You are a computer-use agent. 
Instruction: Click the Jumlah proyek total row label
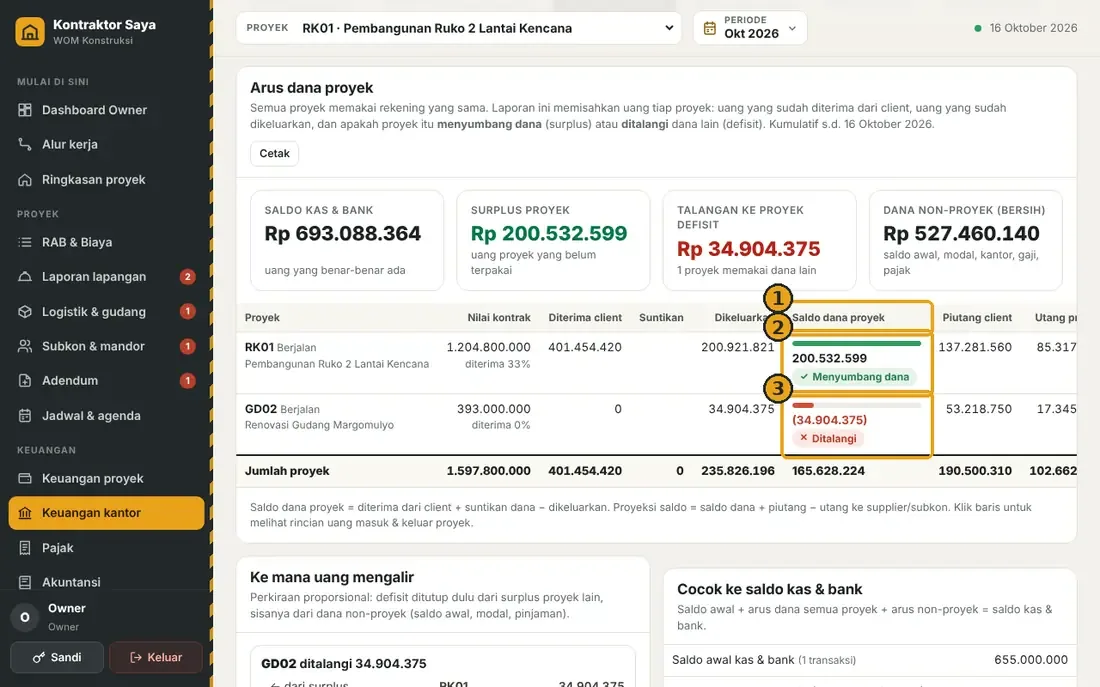(x=287, y=471)
